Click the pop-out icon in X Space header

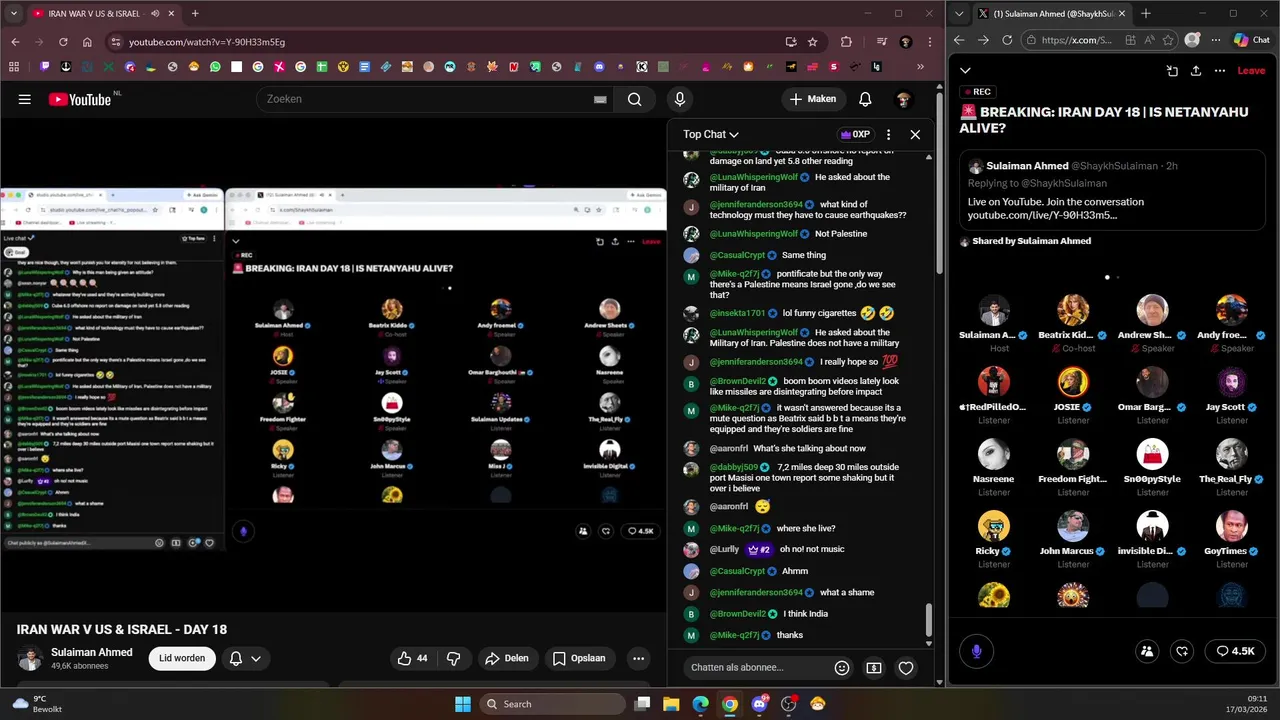click(x=1172, y=71)
